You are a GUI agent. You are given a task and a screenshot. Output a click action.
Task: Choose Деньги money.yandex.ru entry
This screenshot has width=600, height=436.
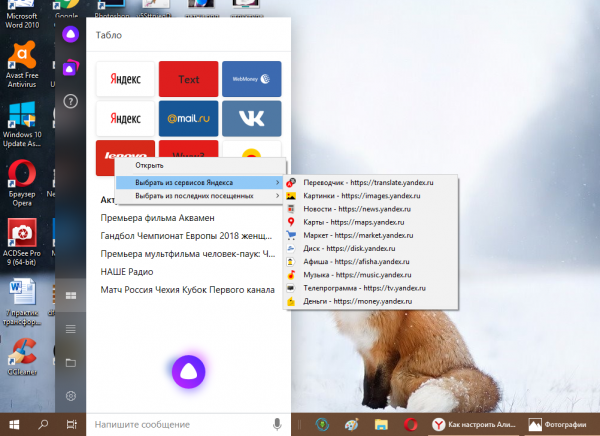point(370,301)
